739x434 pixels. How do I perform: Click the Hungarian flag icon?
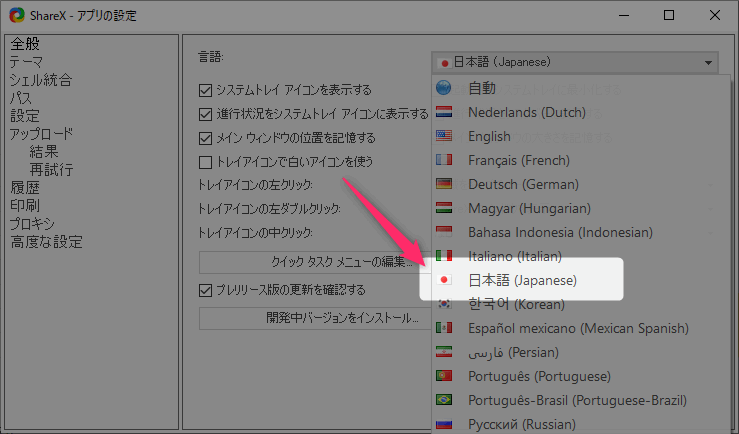444,208
